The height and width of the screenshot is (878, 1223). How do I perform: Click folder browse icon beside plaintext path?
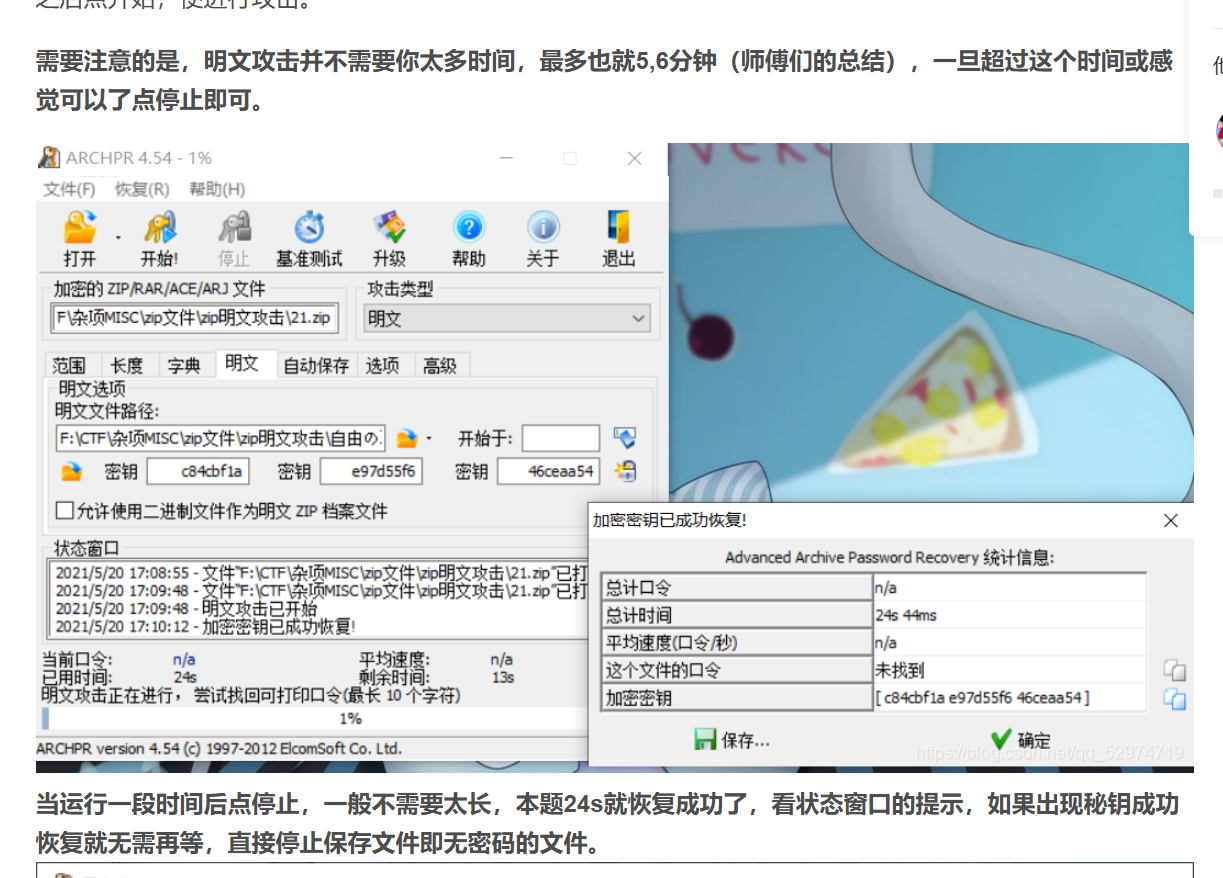407,438
